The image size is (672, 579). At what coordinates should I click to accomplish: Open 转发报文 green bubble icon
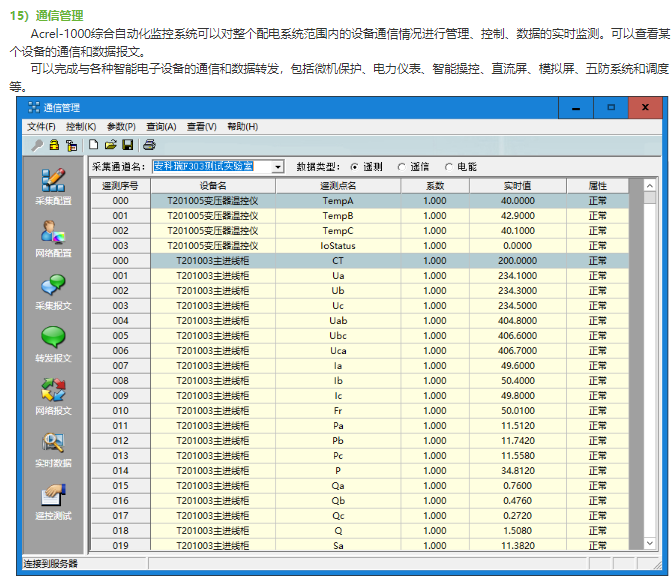[x=53, y=343]
